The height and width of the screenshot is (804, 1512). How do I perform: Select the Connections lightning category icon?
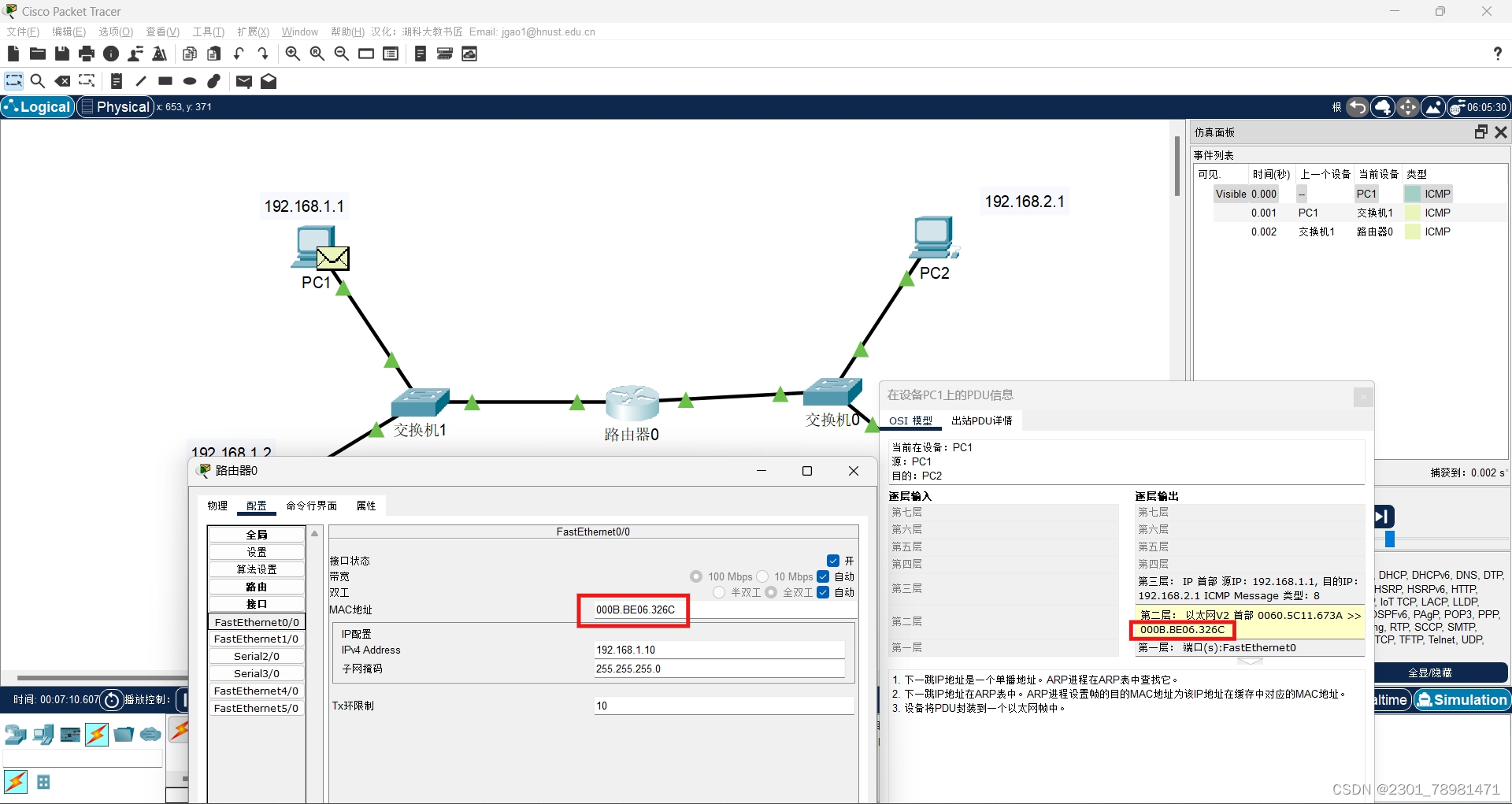pos(97,735)
